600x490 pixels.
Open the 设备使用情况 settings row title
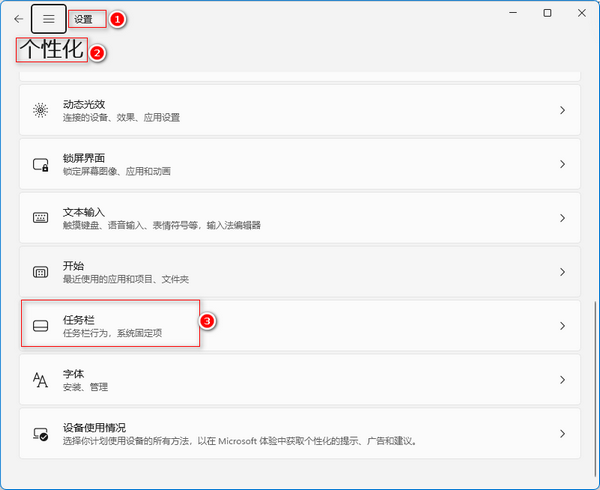point(94,427)
